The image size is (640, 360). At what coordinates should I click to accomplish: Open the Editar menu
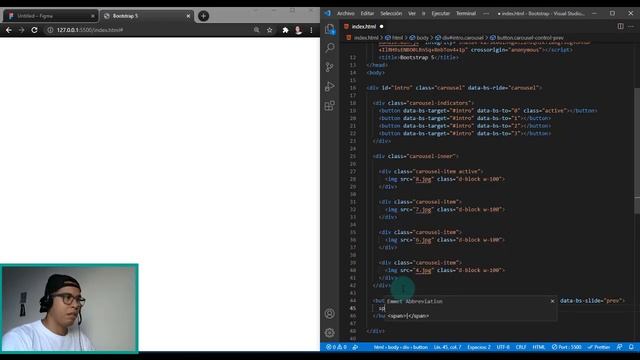coord(367,13)
